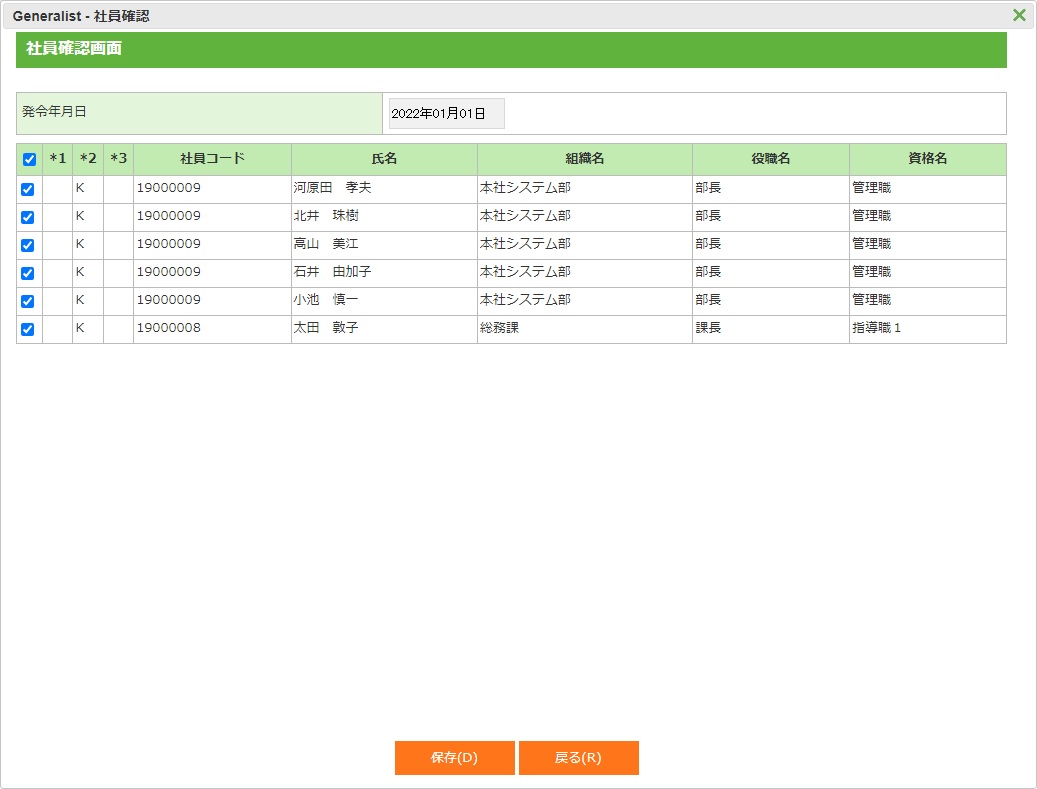Close the 社員確認 dialog with X icon

point(1019,15)
